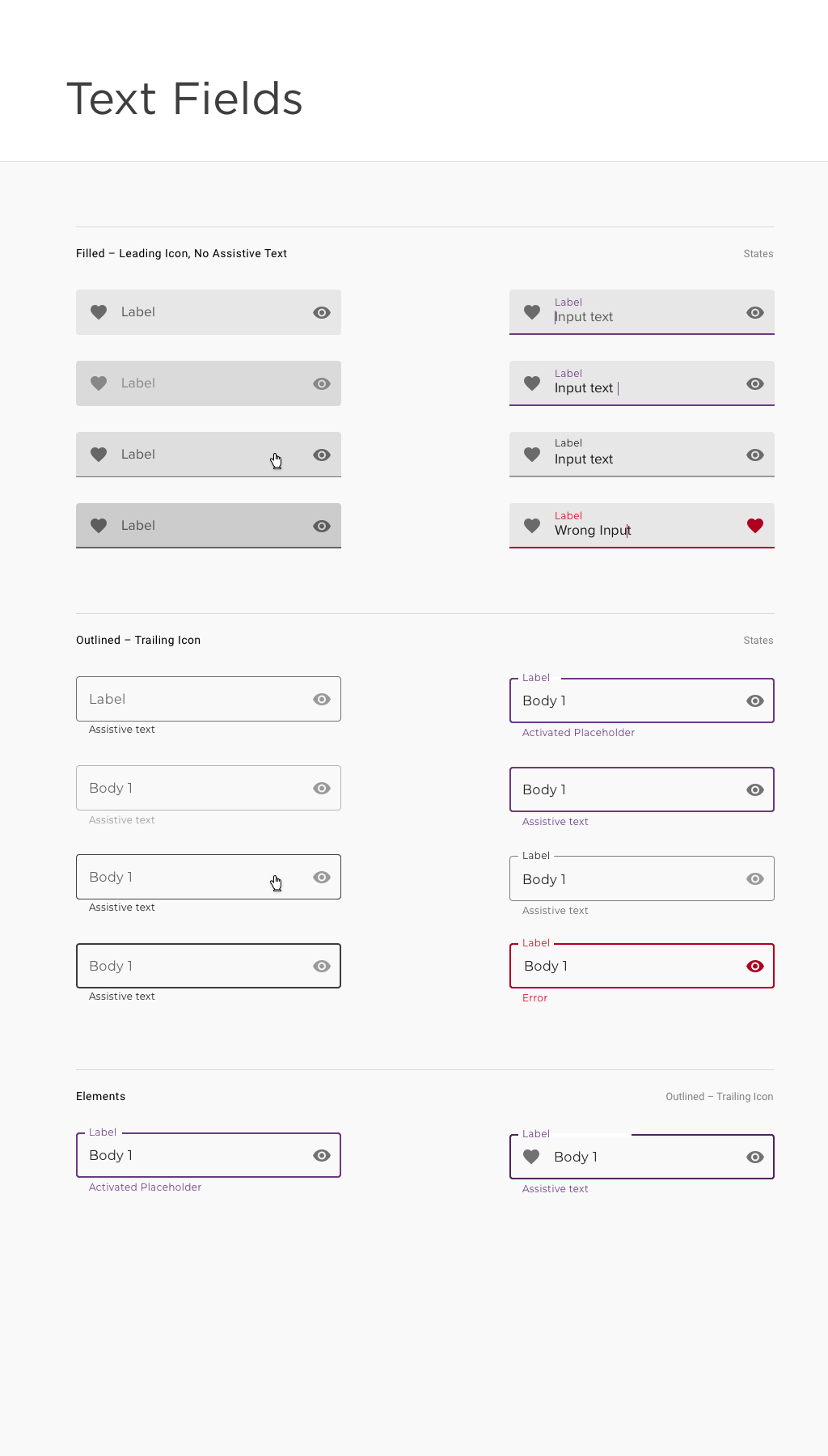Click red Label on the Error field border
The height and width of the screenshot is (1456, 828).
(536, 943)
